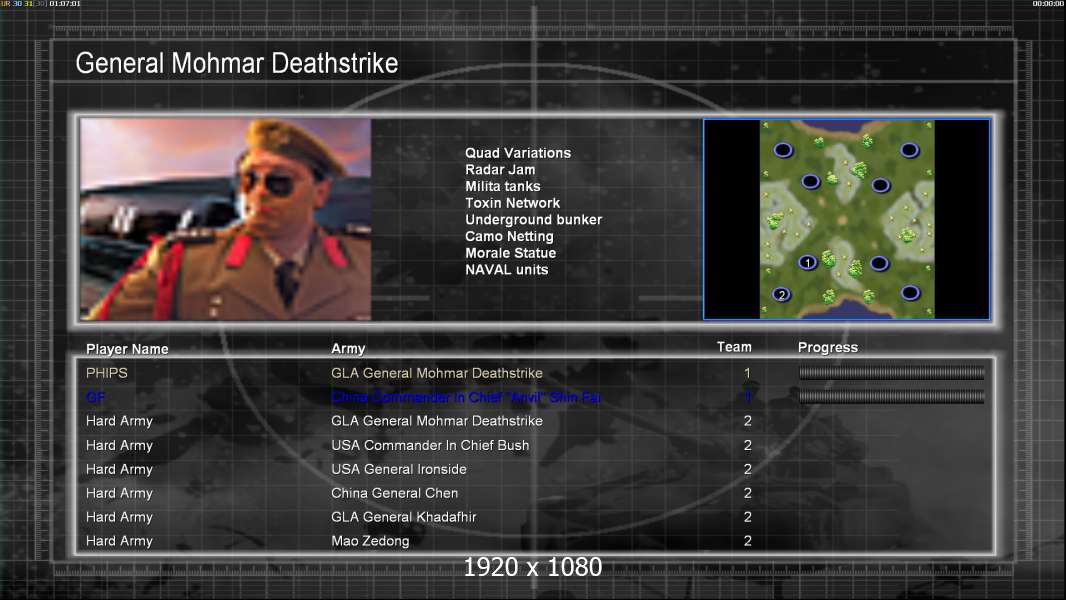
Task: Click the General Mohmar Deathstrike portrait image
Action: click(x=226, y=219)
